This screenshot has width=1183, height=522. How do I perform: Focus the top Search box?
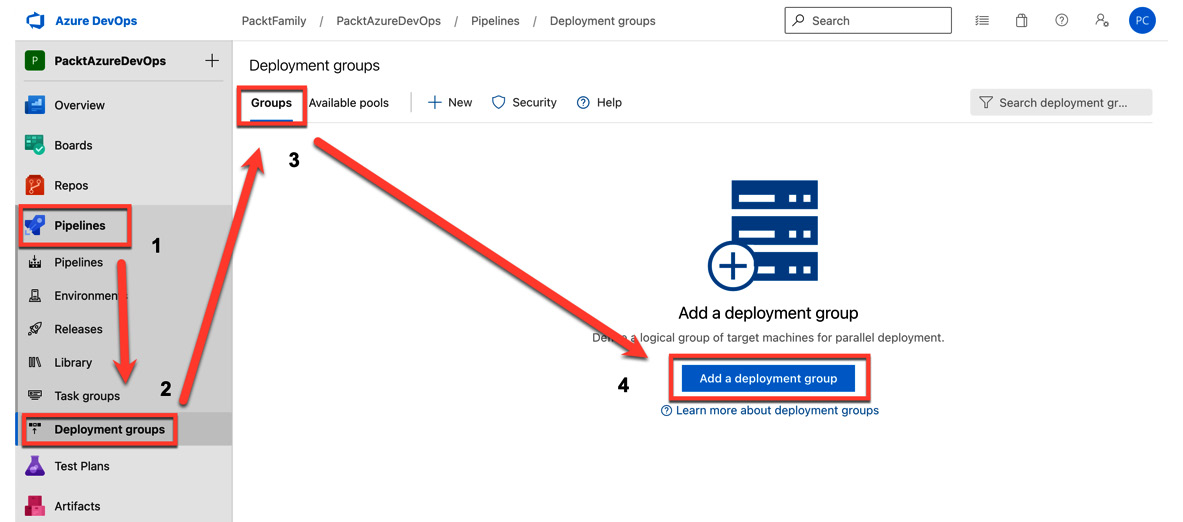click(868, 20)
